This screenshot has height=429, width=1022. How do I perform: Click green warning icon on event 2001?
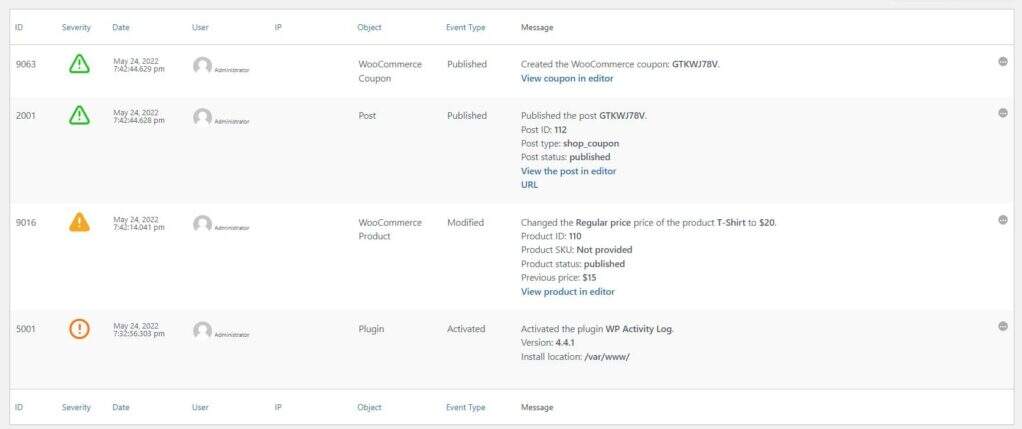click(x=79, y=116)
